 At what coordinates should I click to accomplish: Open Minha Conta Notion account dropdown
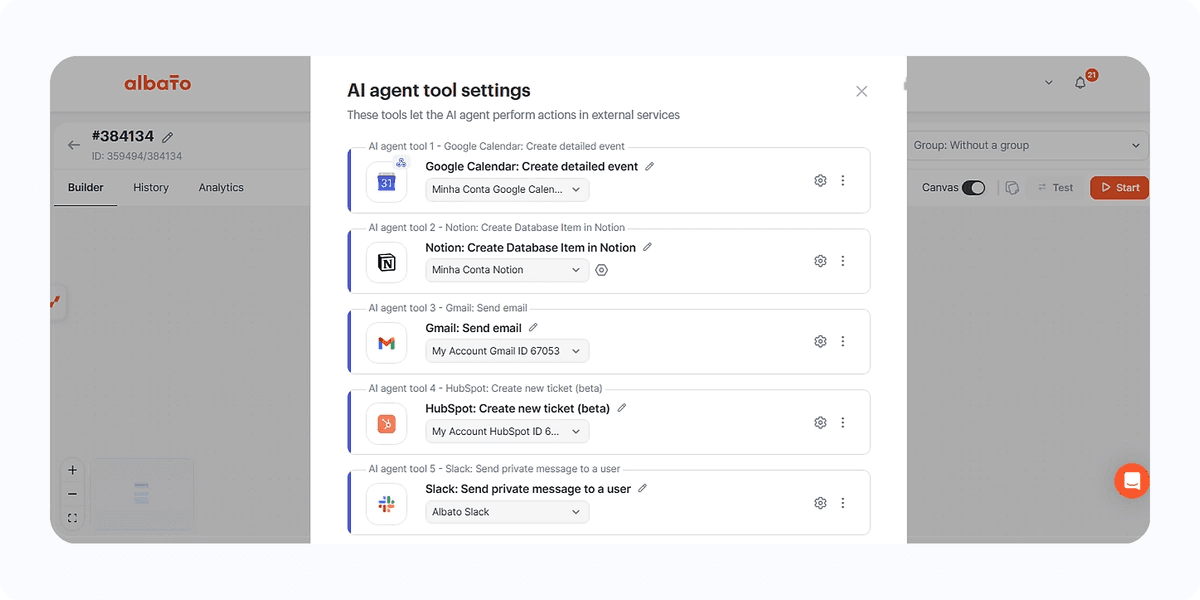[x=507, y=270]
